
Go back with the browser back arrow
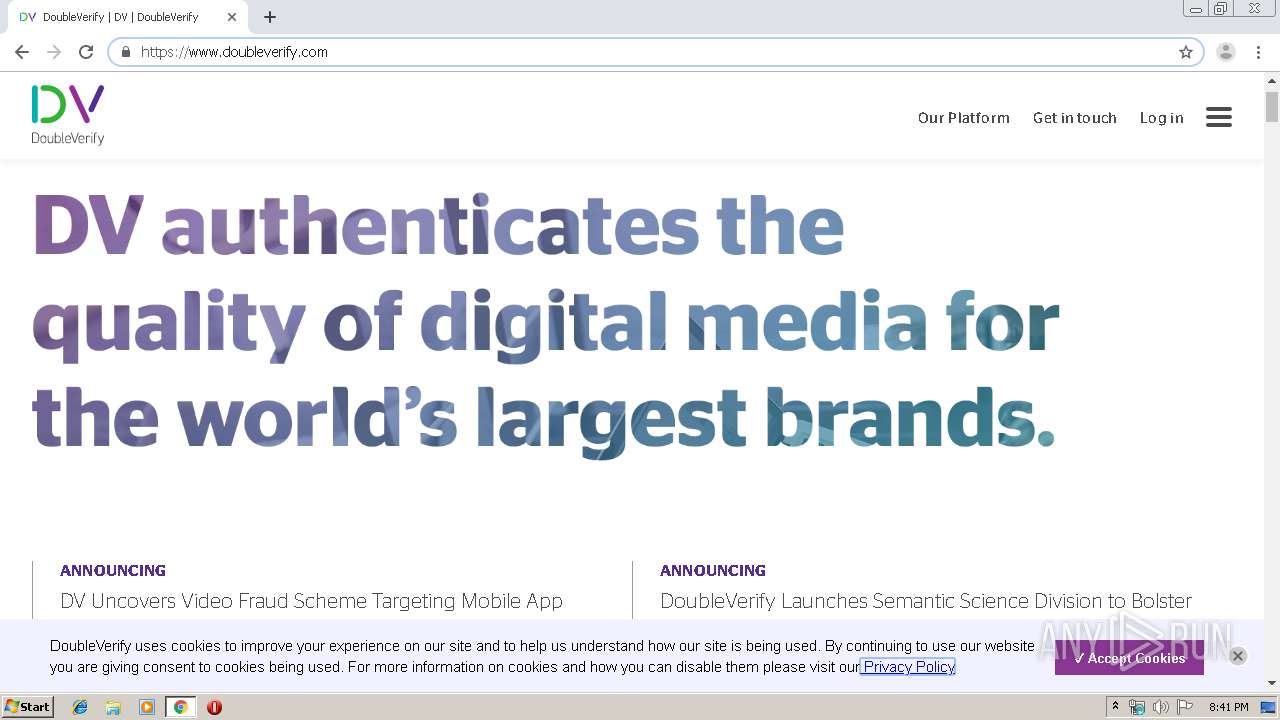[22, 52]
